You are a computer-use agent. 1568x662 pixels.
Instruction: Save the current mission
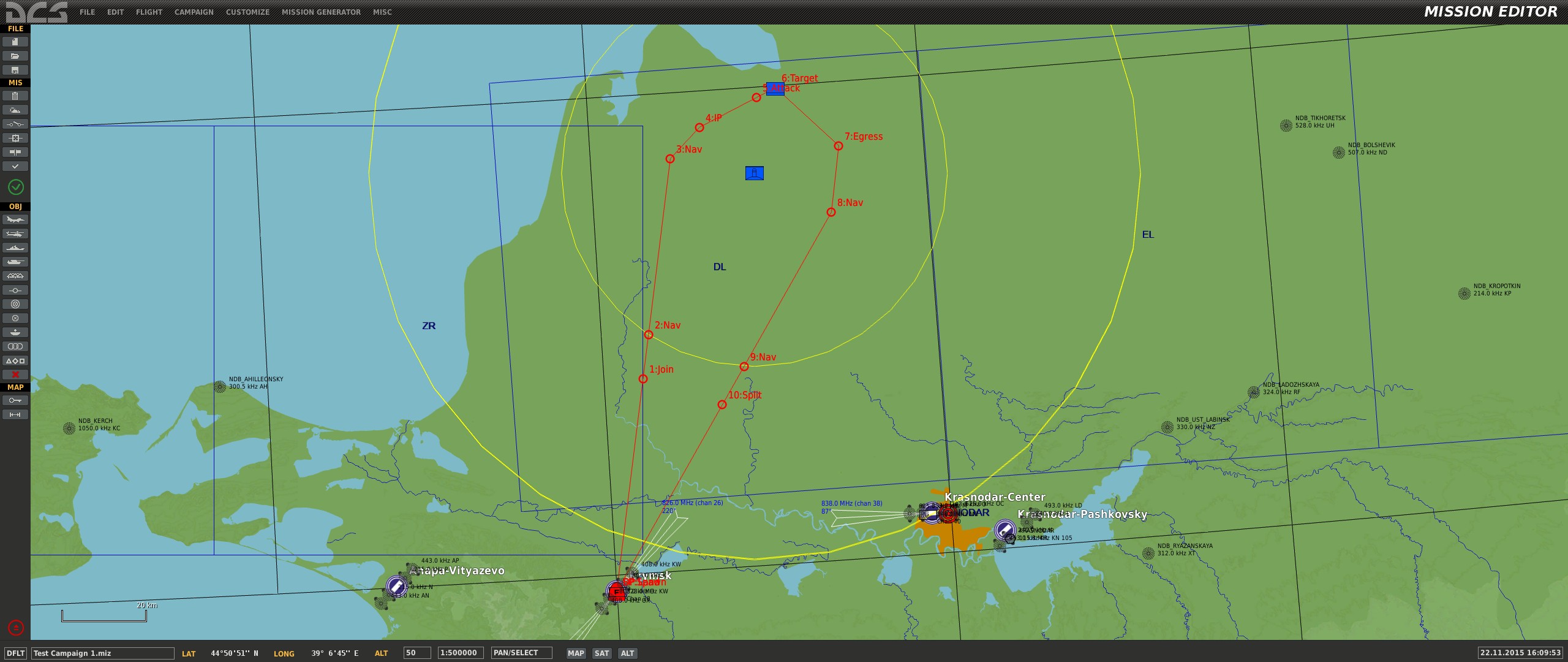pyautogui.click(x=15, y=70)
